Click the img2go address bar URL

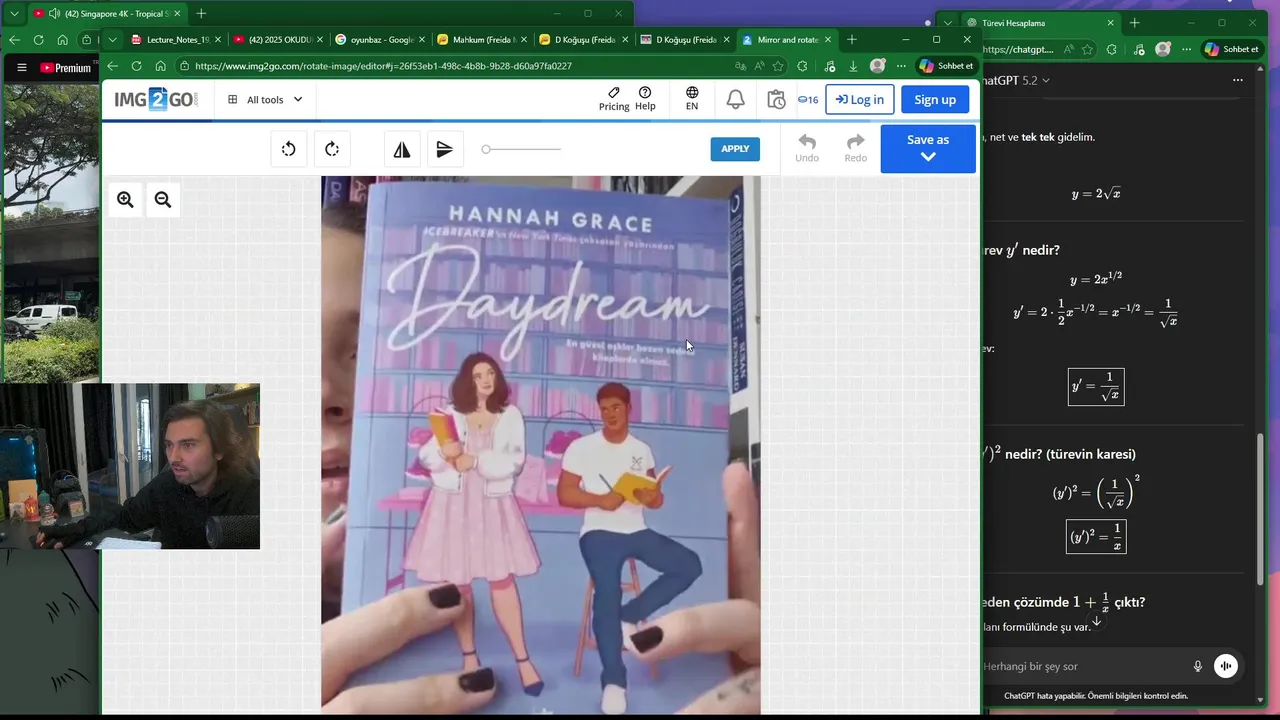point(383,66)
